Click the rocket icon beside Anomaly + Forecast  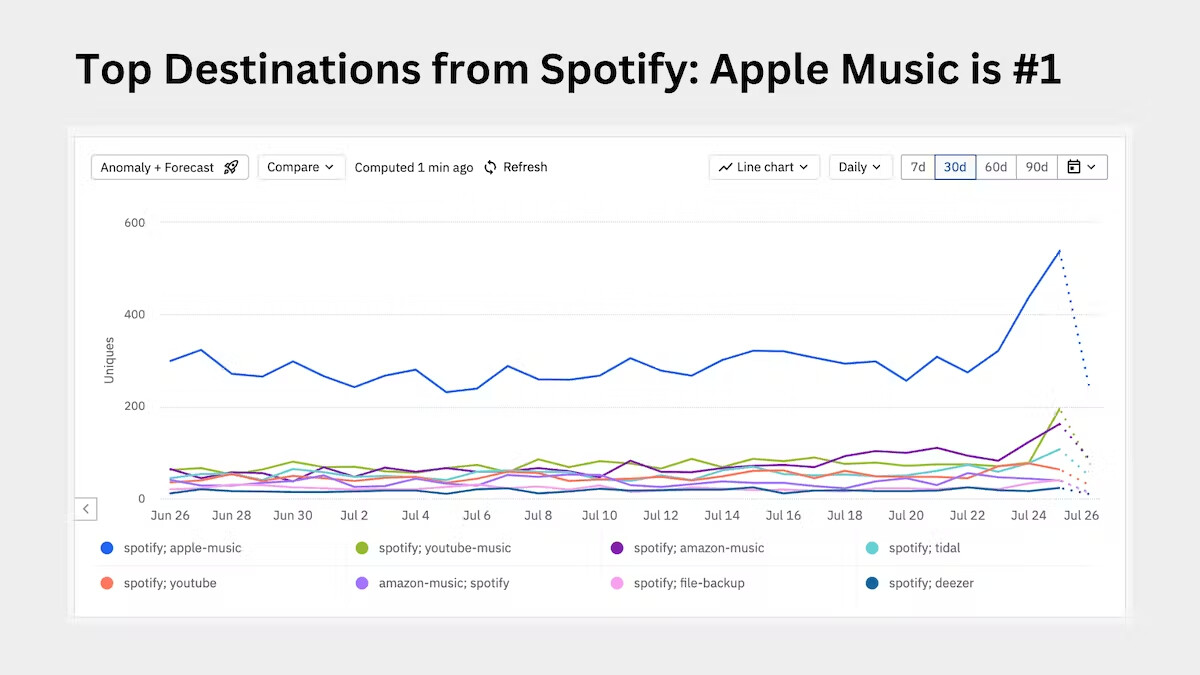pos(231,167)
